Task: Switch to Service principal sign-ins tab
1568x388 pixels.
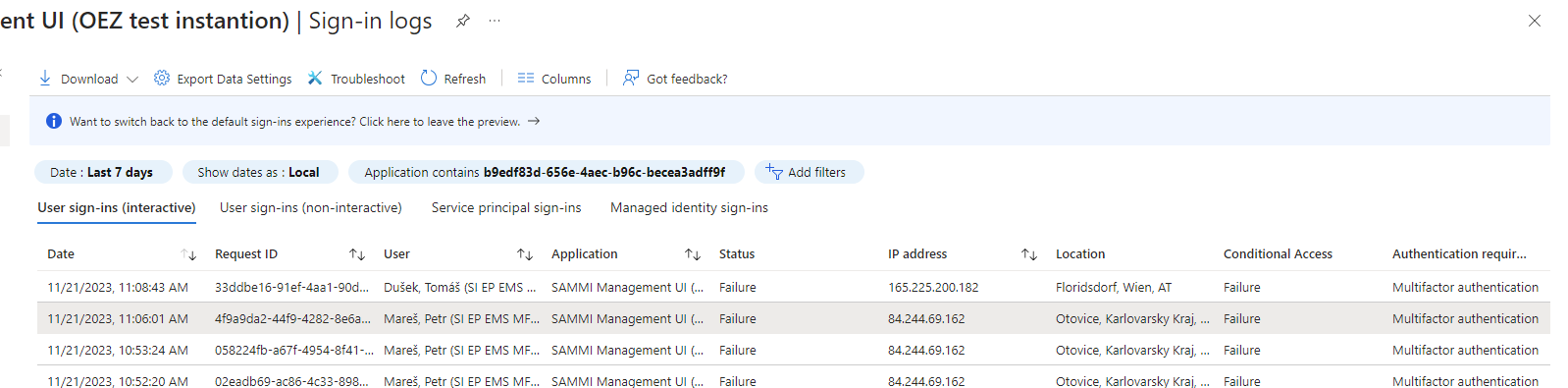Action: 506,208
